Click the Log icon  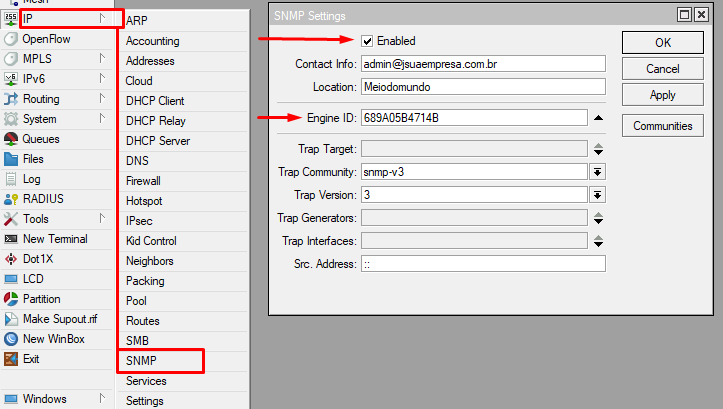[11, 179]
